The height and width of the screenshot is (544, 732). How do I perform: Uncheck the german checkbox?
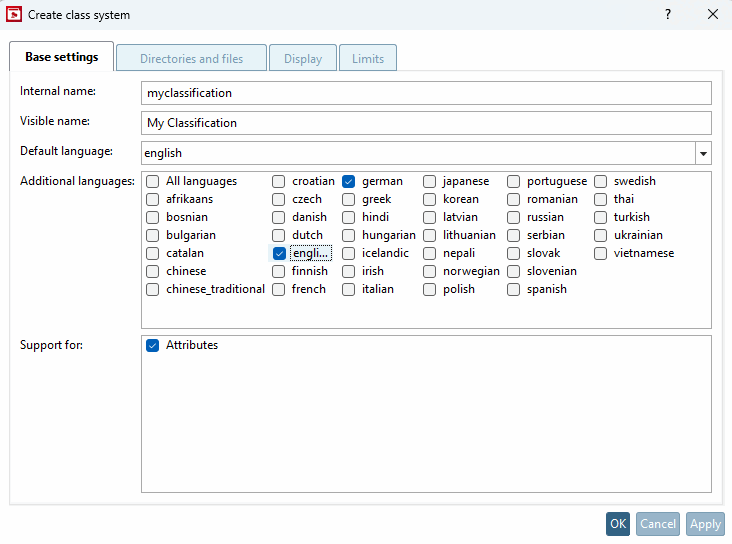(349, 181)
